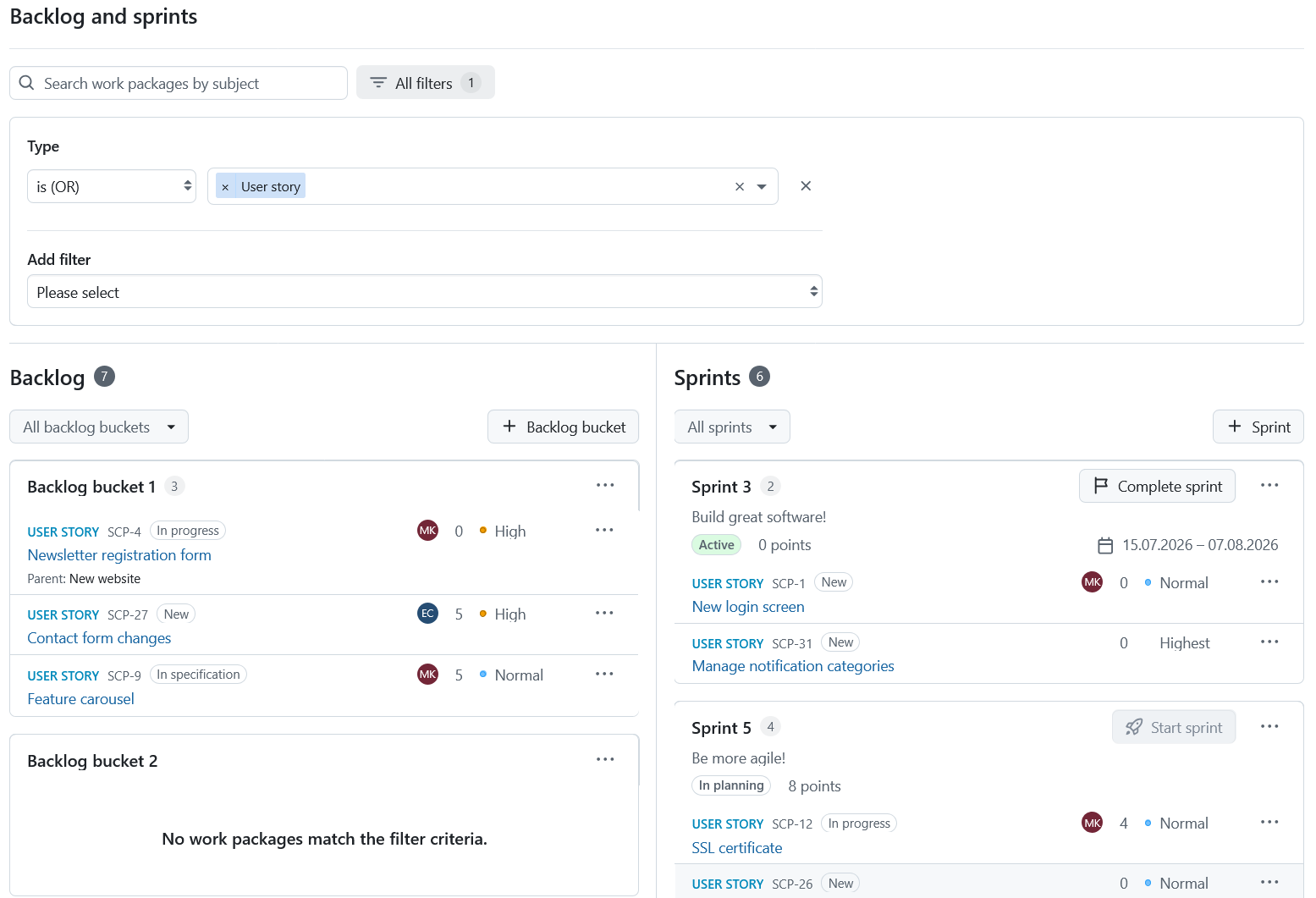Click the MK avatar on SCP-4 row
This screenshot has height=898, width=1316.
pos(428,531)
